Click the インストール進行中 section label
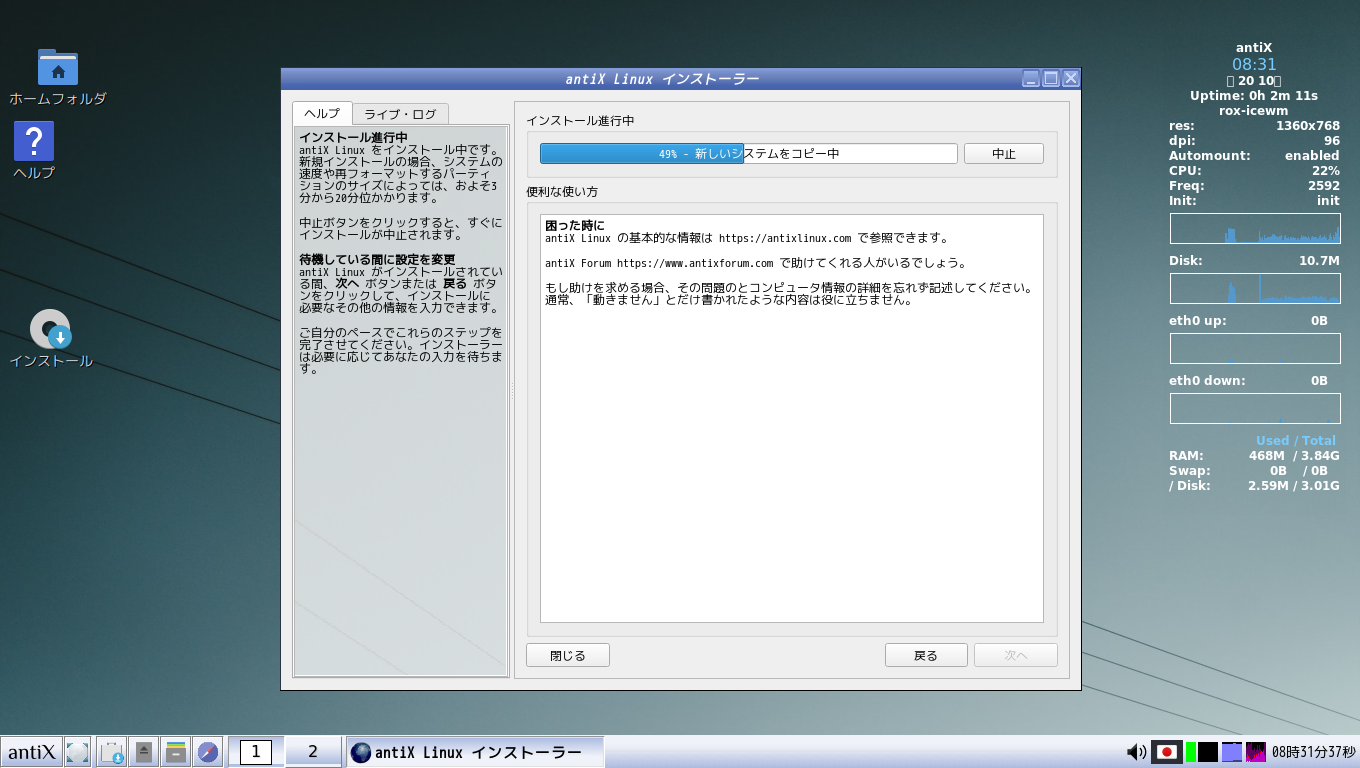This screenshot has width=1360, height=768. [x=580, y=121]
